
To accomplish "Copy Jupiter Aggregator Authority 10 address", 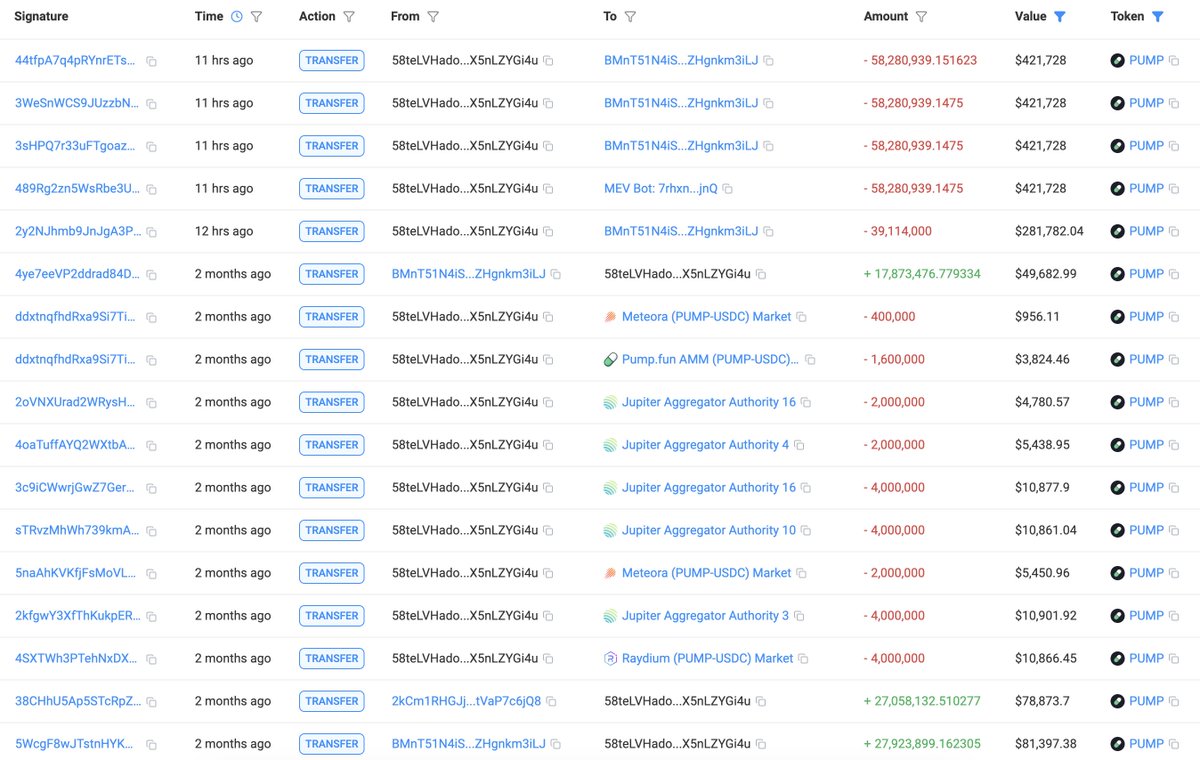I will [806, 531].
